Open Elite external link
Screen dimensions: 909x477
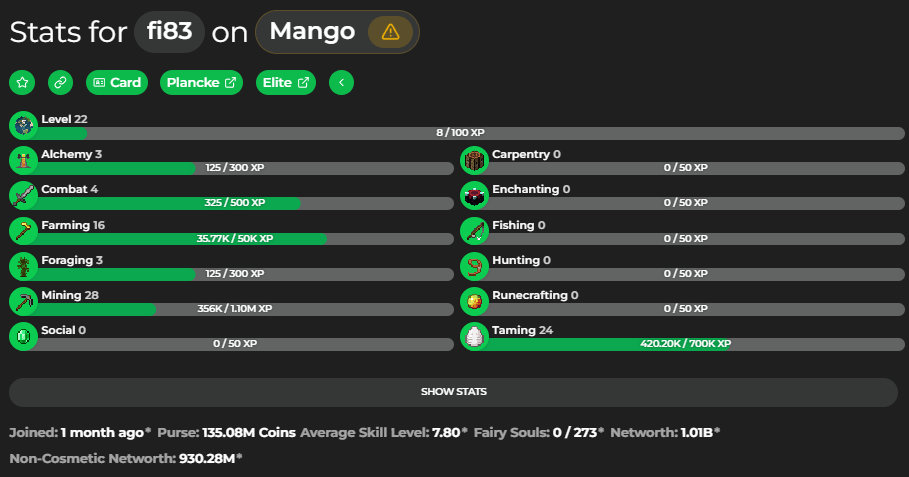pyautogui.click(x=286, y=82)
